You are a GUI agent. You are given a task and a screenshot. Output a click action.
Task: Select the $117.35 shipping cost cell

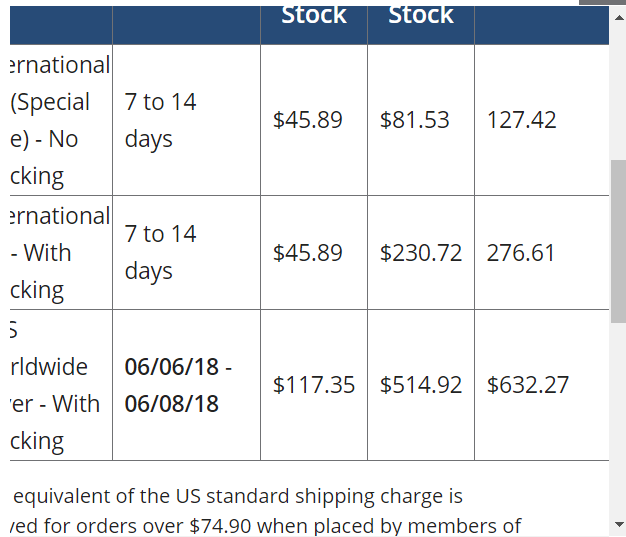coord(314,385)
